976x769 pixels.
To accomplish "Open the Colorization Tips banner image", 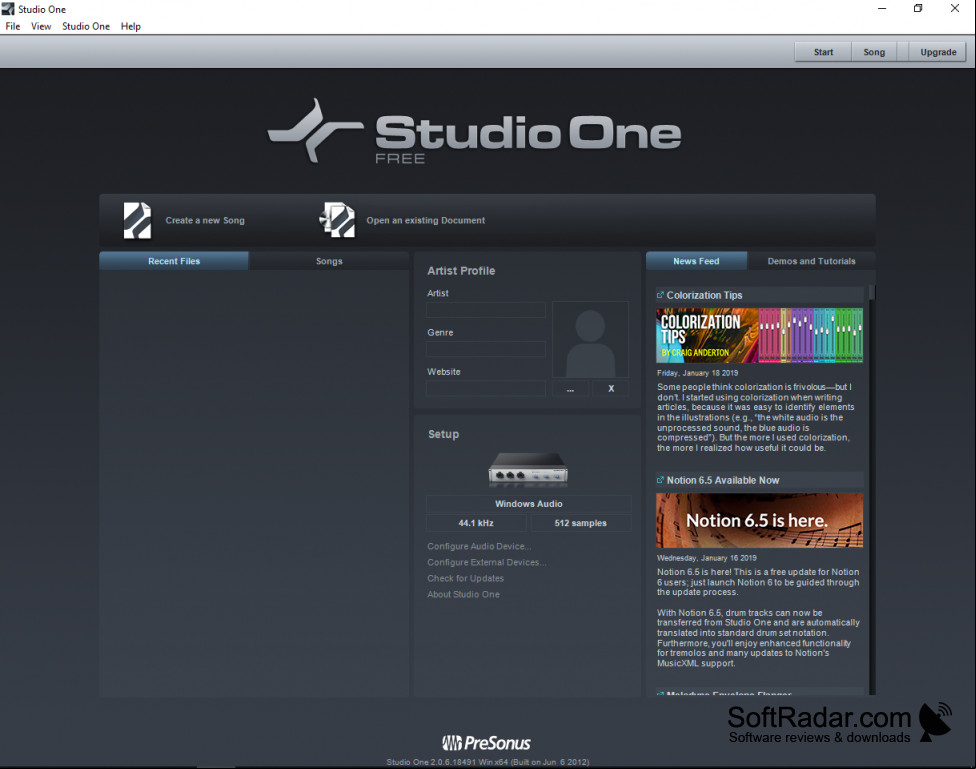I will point(759,336).
